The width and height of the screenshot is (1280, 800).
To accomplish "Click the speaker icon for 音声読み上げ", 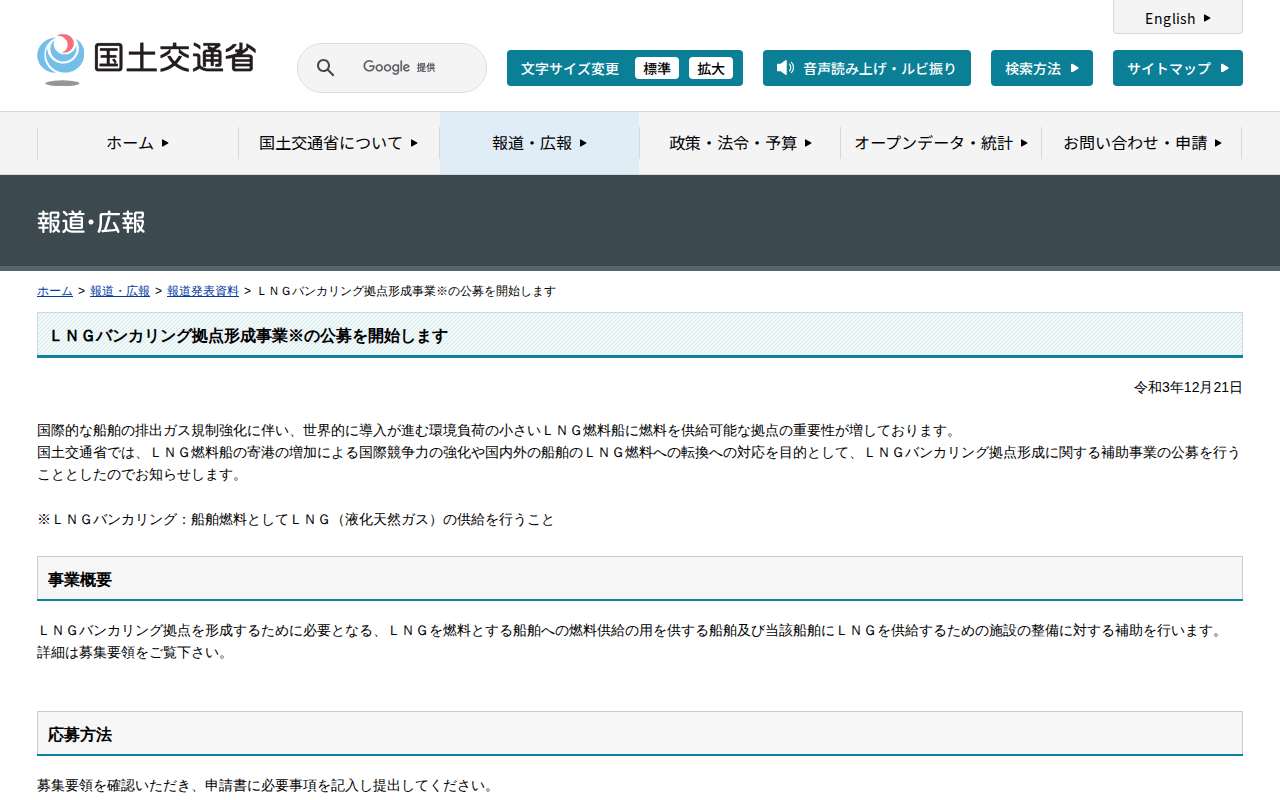I will pos(785,68).
